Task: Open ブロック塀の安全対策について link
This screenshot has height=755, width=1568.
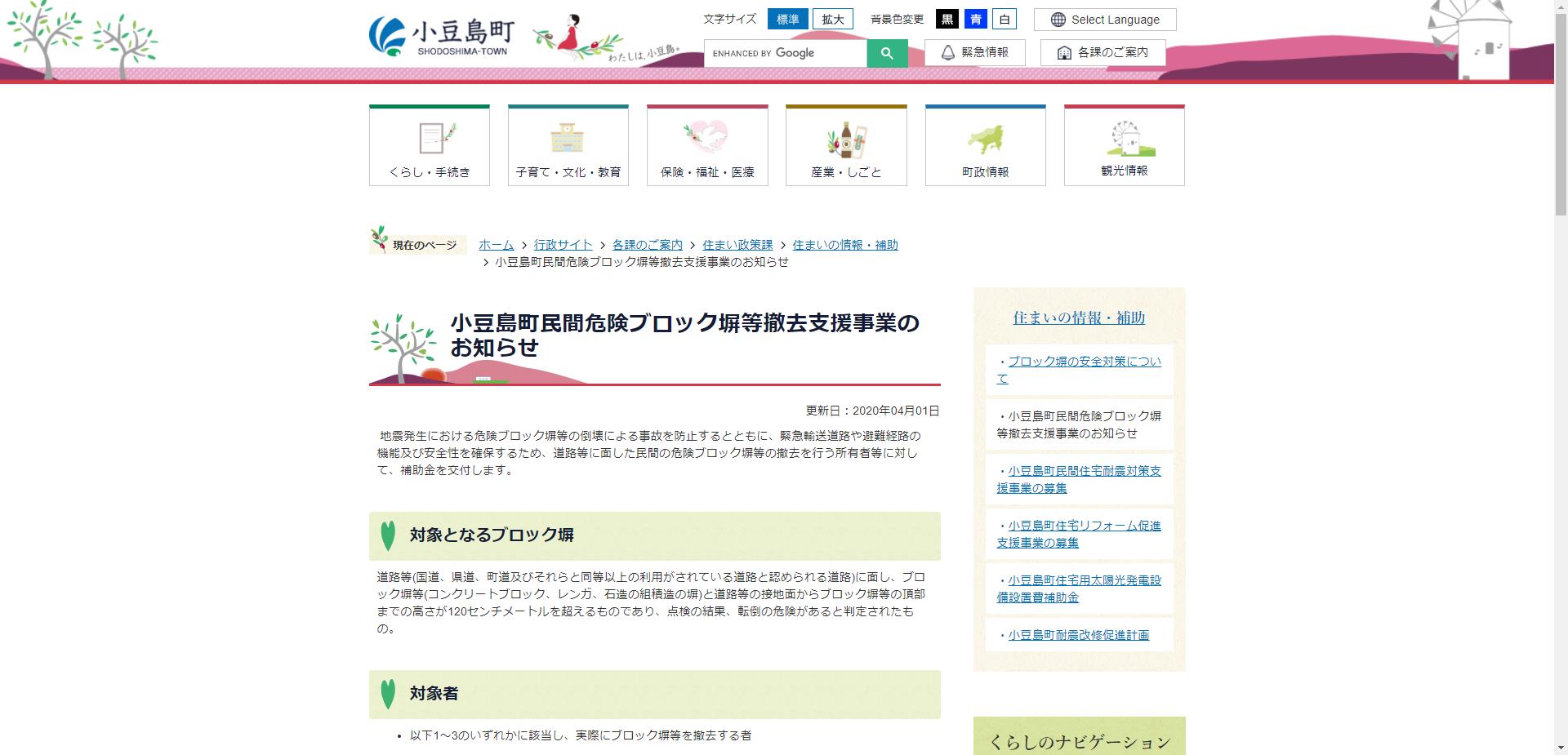Action: pyautogui.click(x=1080, y=369)
